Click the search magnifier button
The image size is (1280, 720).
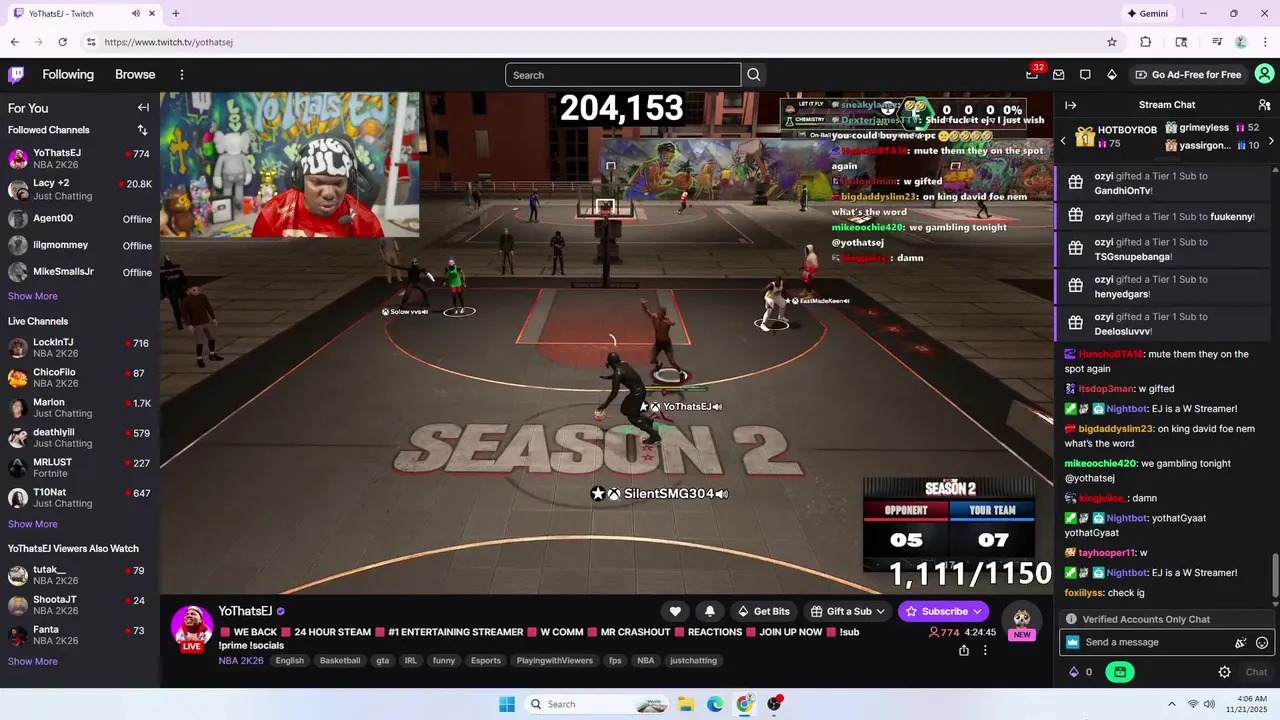click(x=754, y=75)
